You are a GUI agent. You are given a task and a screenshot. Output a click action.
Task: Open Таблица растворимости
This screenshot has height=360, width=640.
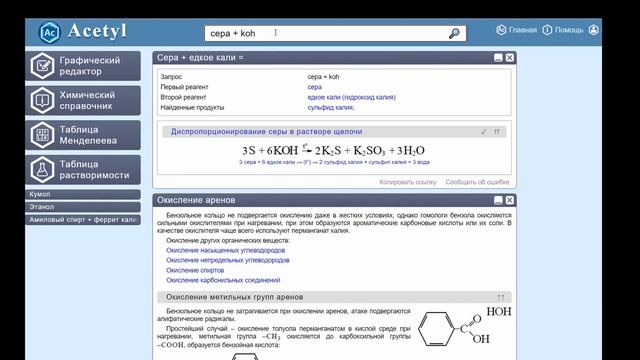83,170
